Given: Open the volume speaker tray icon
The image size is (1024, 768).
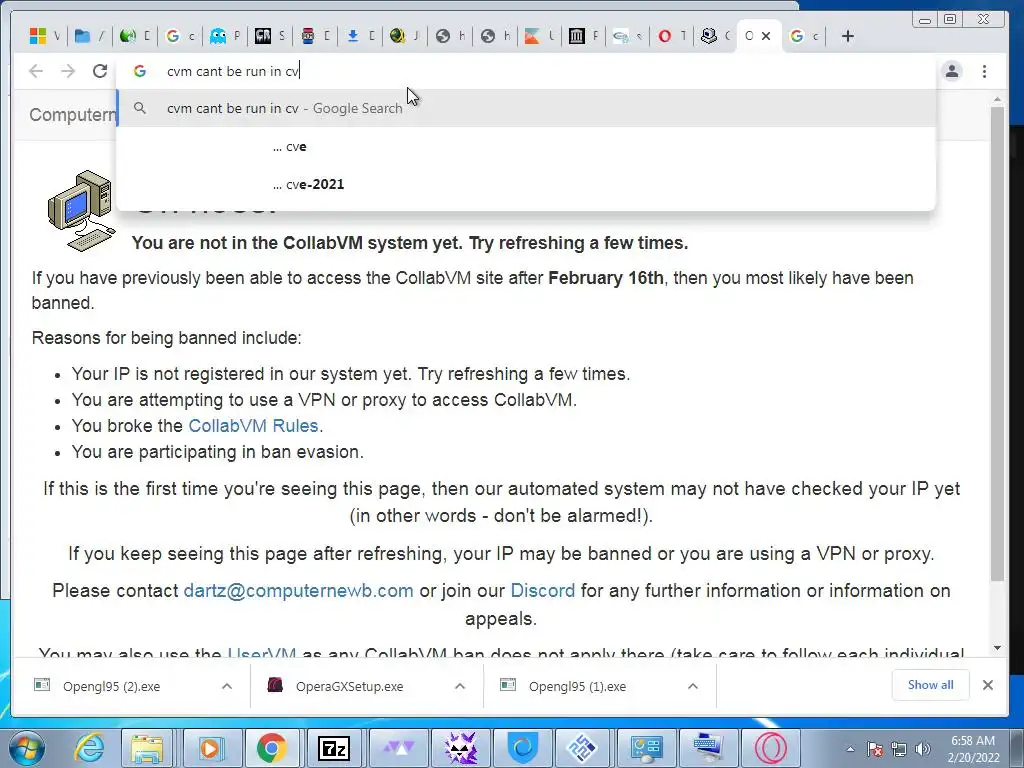Looking at the screenshot, I should [x=922, y=749].
